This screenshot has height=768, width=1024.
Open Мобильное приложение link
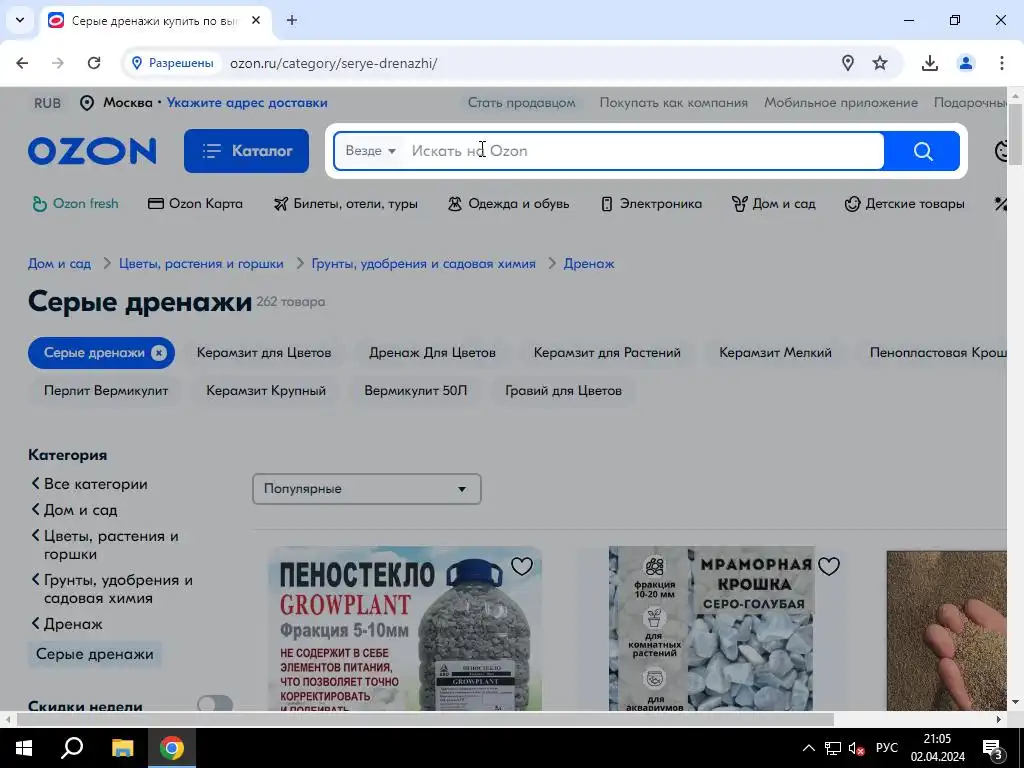point(840,103)
